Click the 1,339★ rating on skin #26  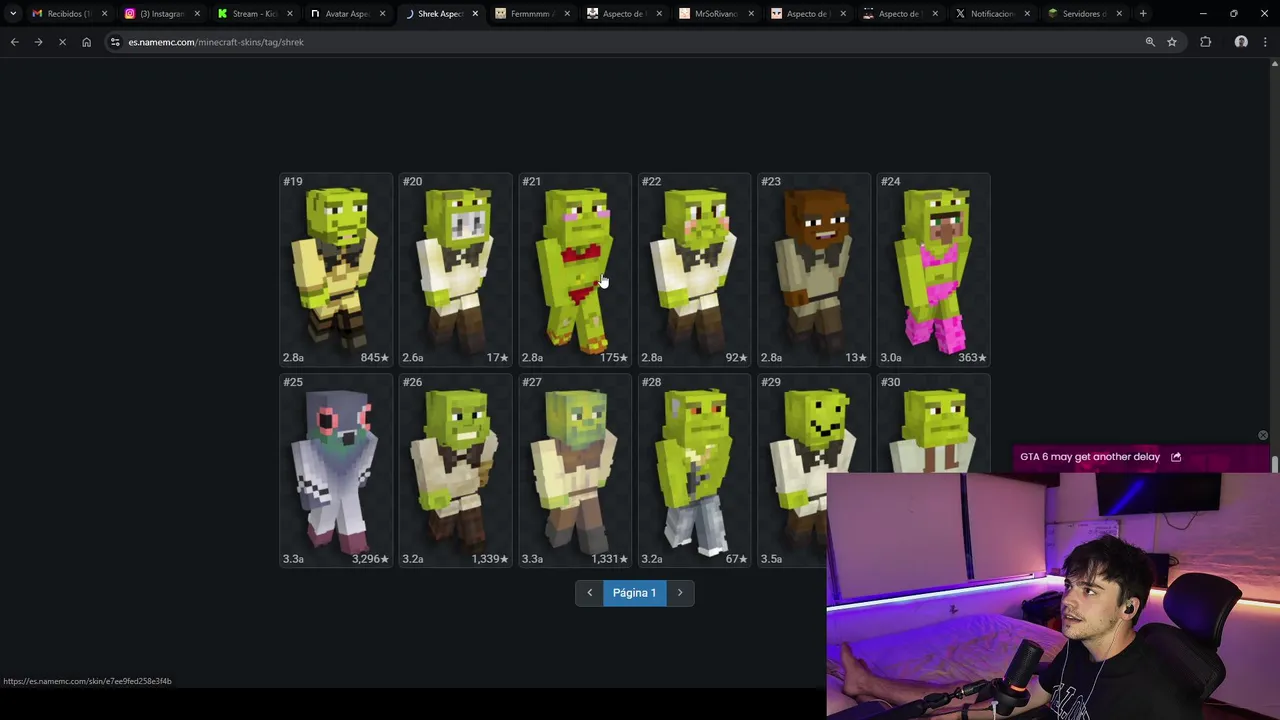click(490, 559)
